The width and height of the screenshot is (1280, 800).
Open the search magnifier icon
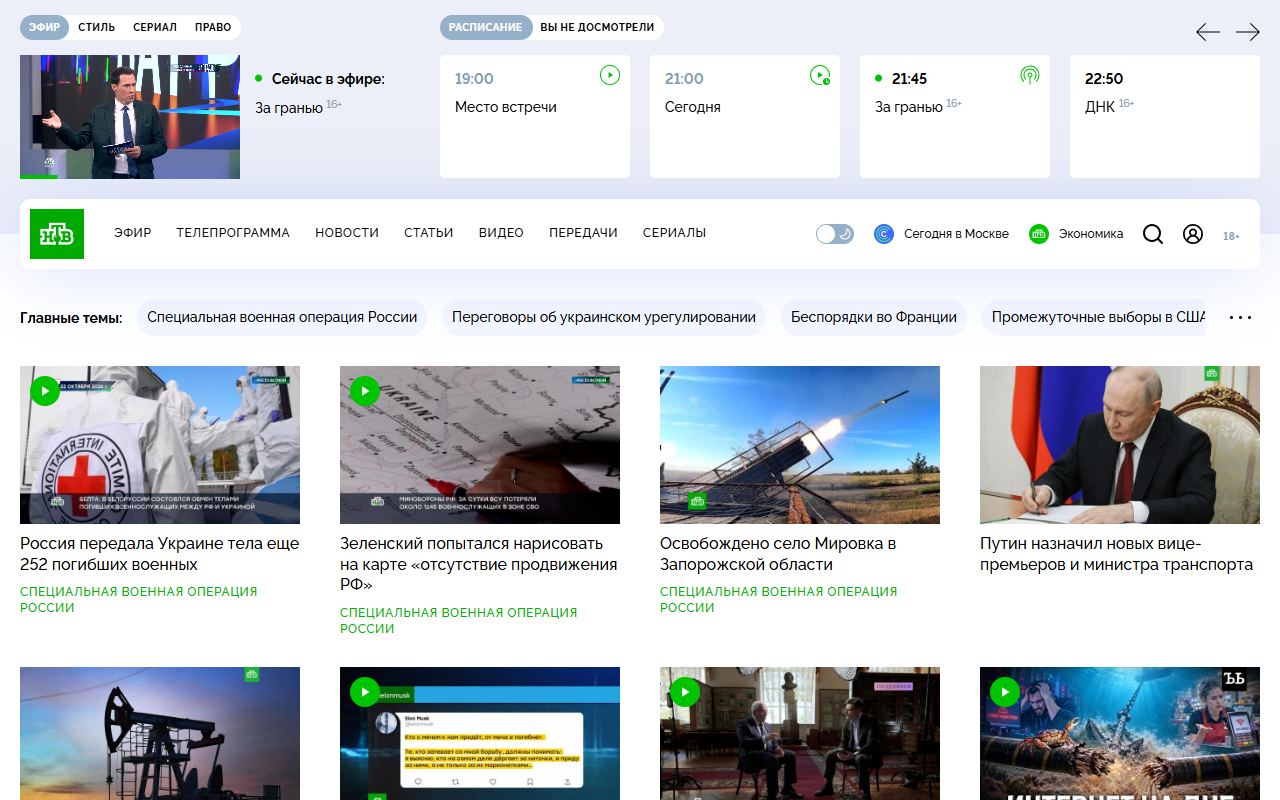click(1153, 234)
